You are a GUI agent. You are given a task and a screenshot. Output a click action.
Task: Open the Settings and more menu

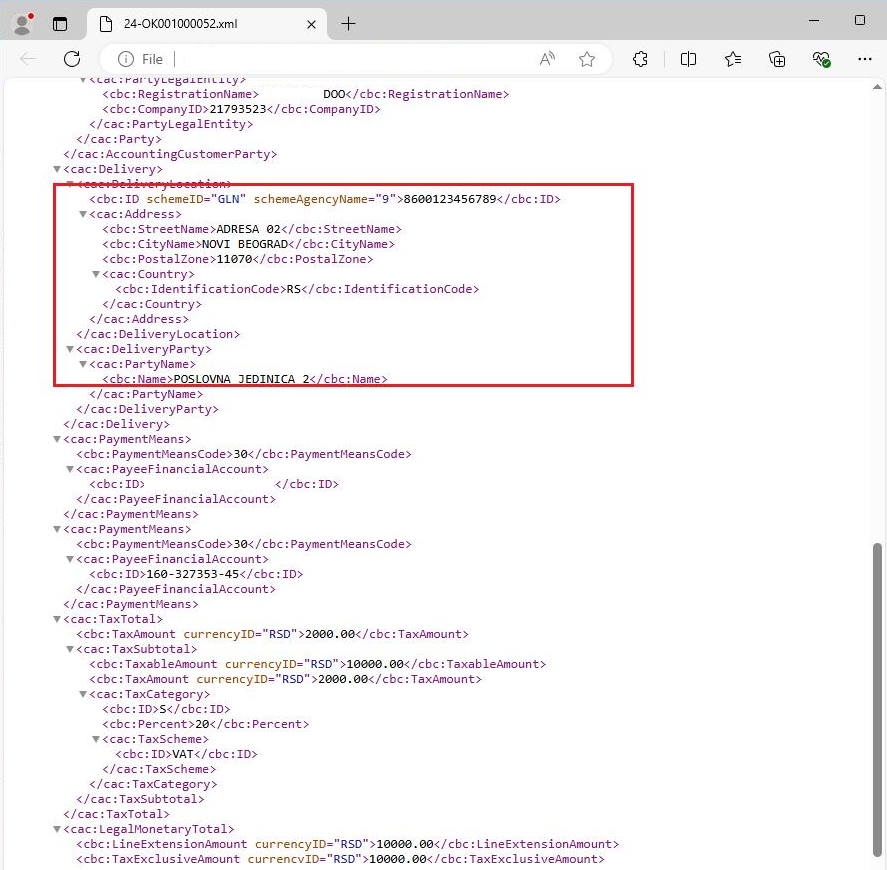pyautogui.click(x=866, y=59)
